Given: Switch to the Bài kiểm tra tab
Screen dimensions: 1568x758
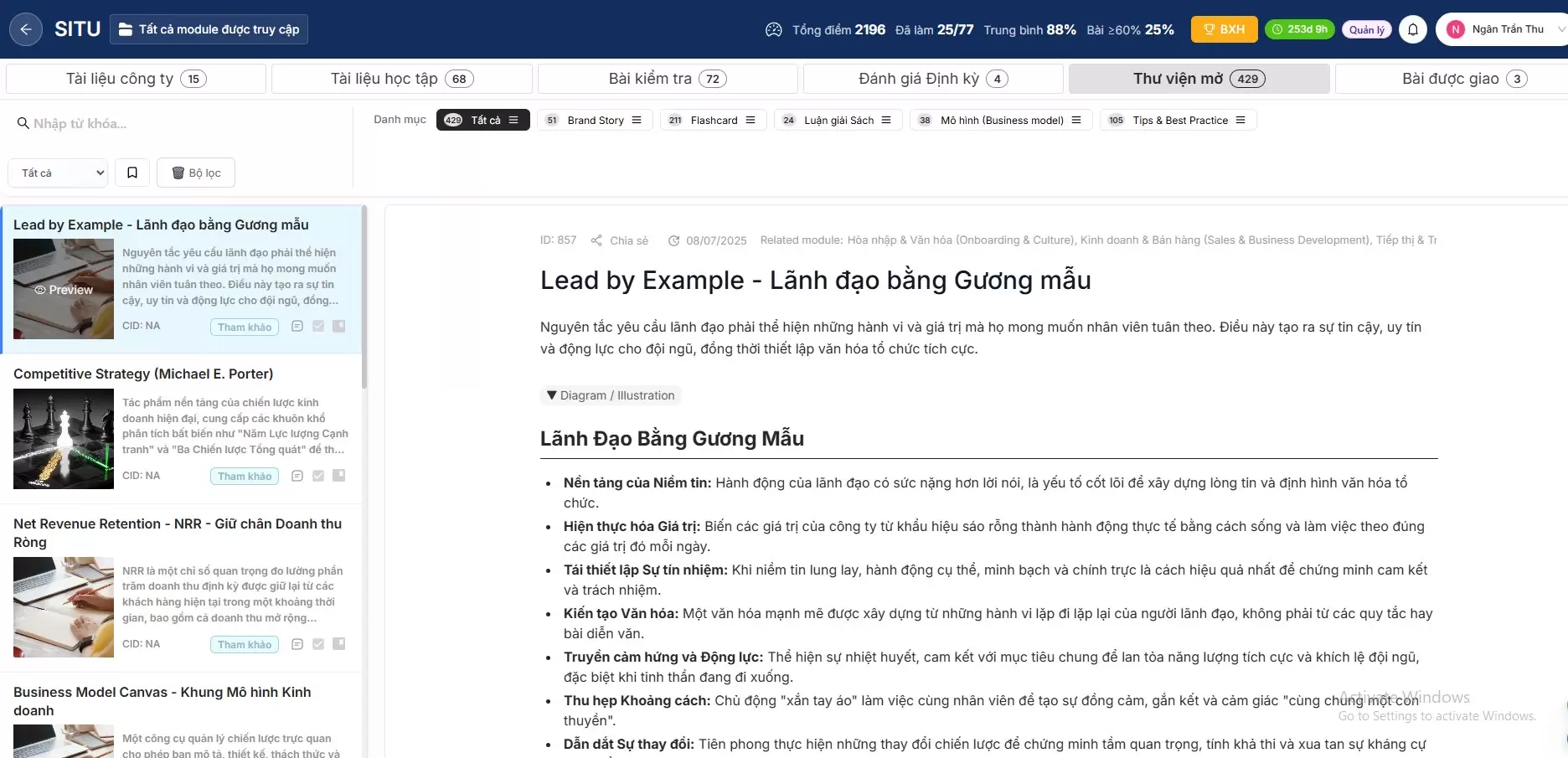Looking at the screenshot, I should pyautogui.click(x=668, y=79).
